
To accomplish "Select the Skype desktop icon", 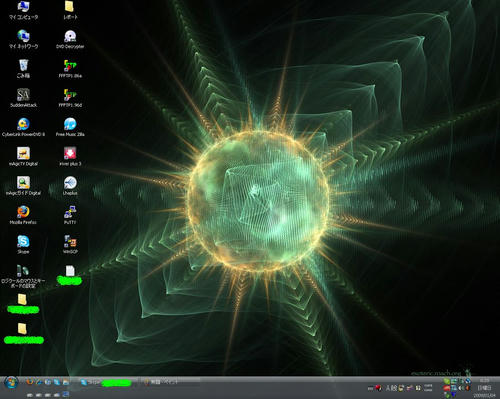I will (23, 245).
